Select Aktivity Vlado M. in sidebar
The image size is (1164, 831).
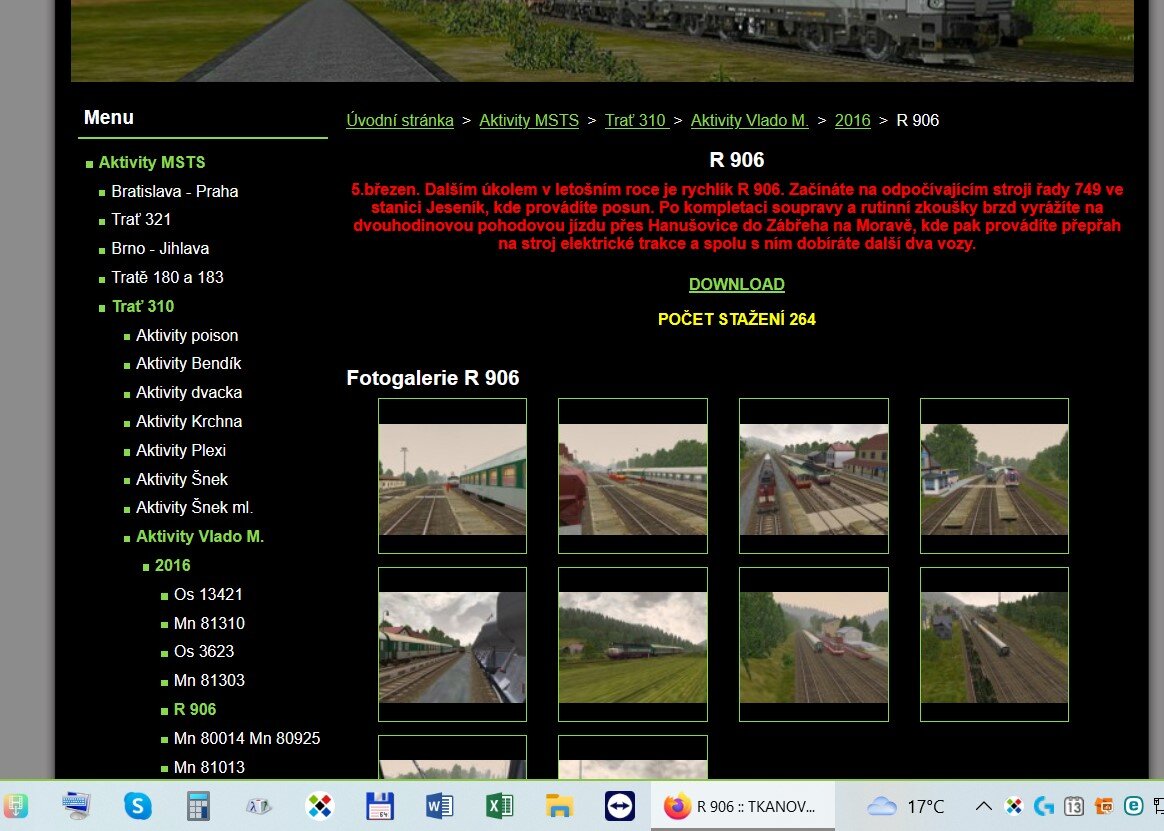click(200, 536)
